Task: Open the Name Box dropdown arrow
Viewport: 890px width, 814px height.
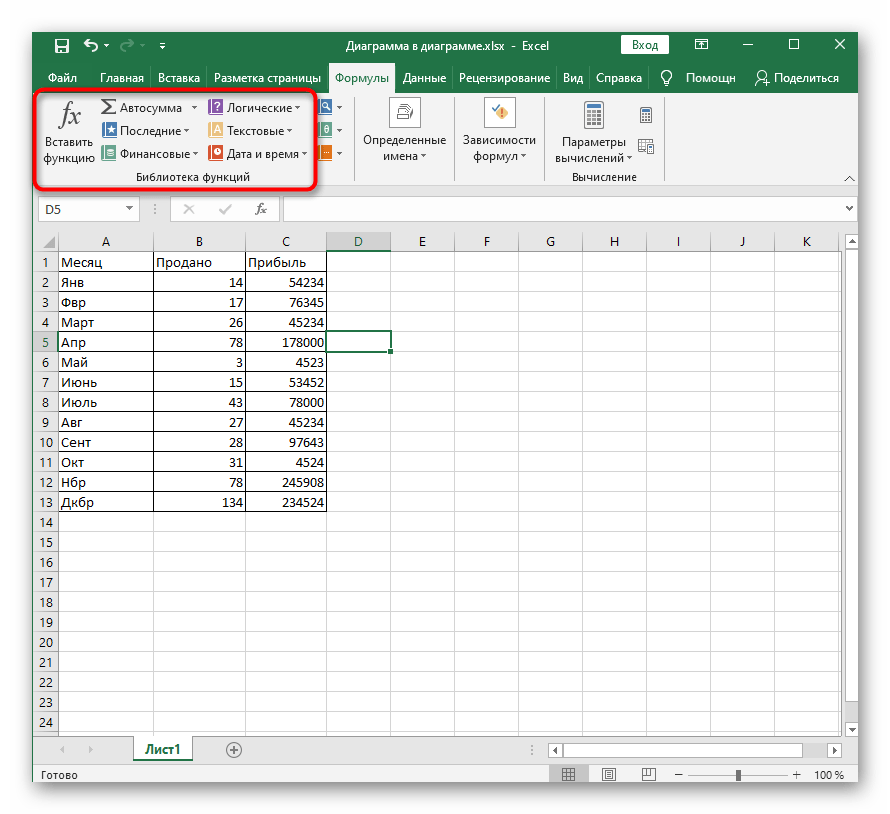Action: 130,209
